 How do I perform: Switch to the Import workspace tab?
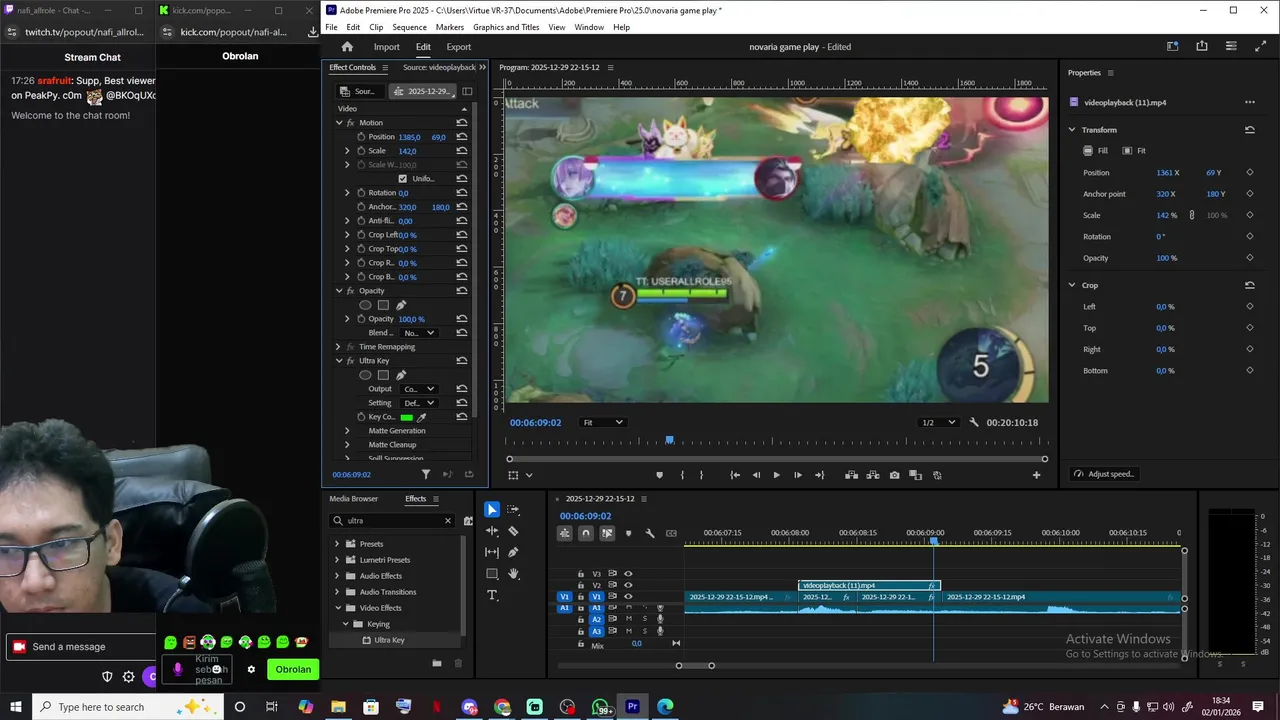(386, 47)
